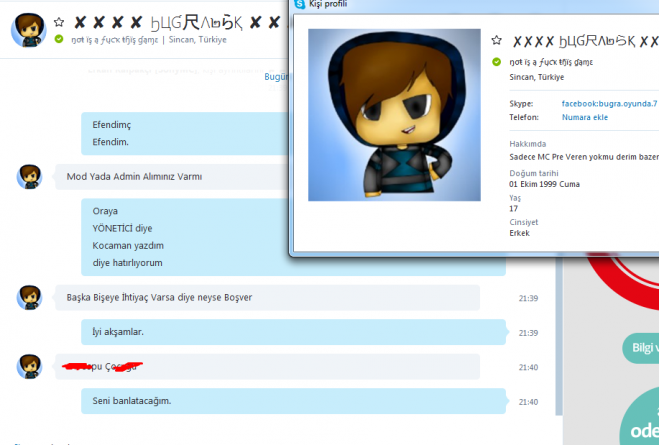
Task: Click the message line 'Kocaman yazdım'
Action: tap(128, 245)
